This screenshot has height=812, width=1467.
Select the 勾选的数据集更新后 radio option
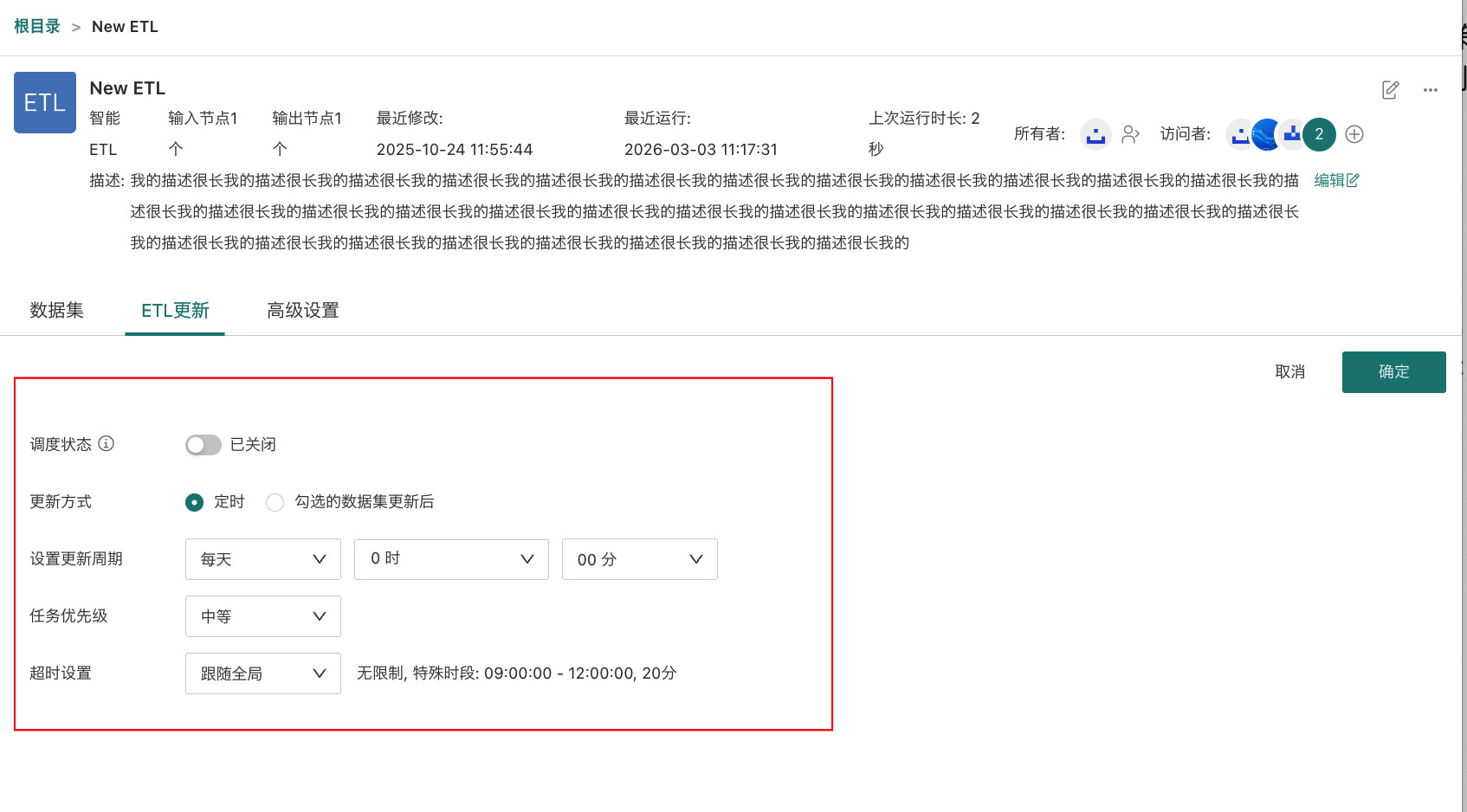coord(275,502)
